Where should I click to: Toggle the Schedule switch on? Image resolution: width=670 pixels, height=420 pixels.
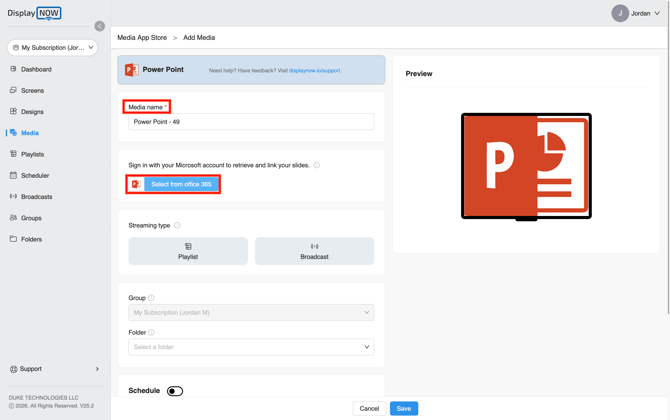(175, 391)
